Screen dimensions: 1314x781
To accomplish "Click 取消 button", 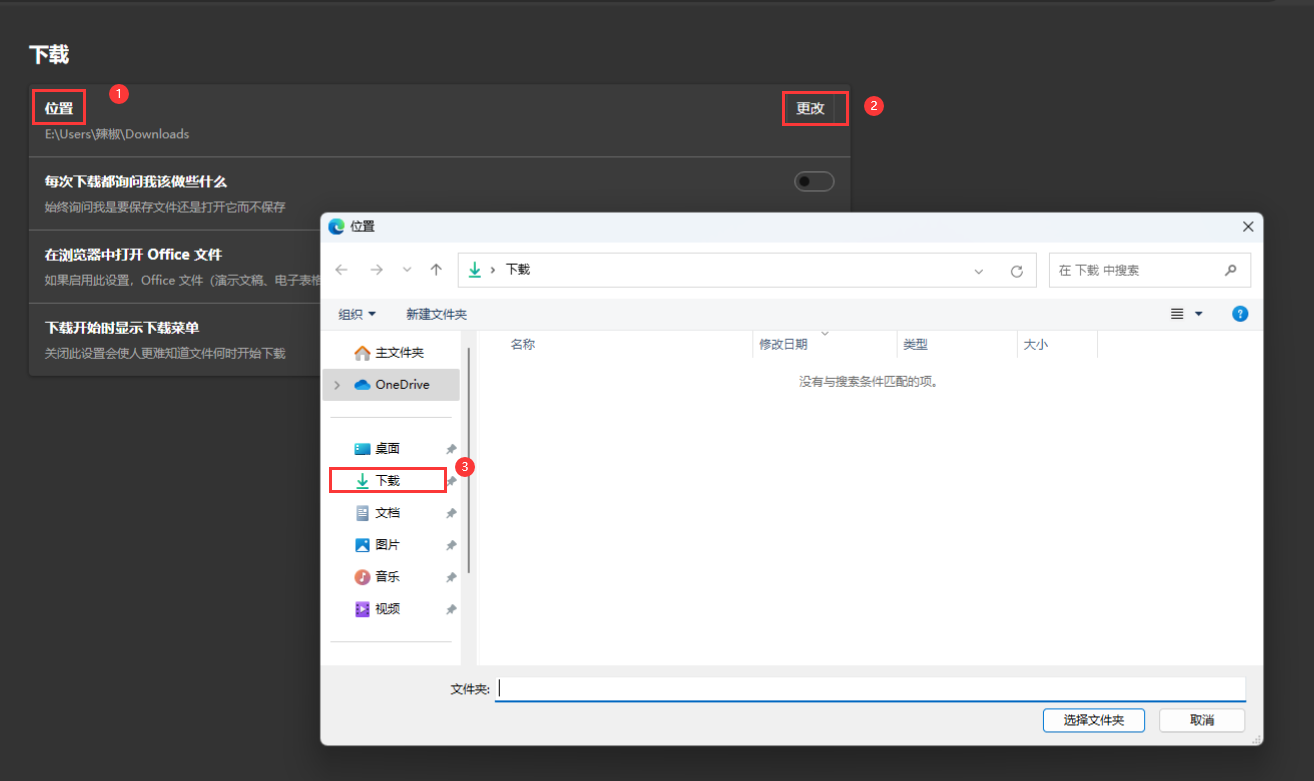I will (1202, 720).
